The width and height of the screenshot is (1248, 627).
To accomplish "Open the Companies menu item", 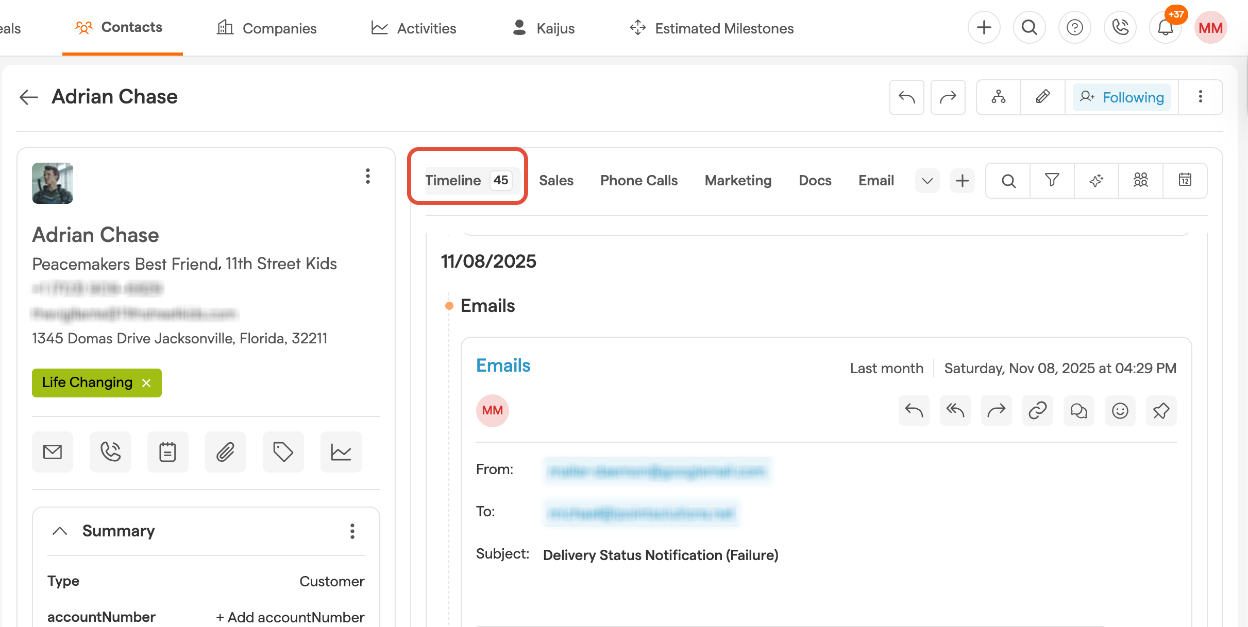I will click(x=267, y=28).
